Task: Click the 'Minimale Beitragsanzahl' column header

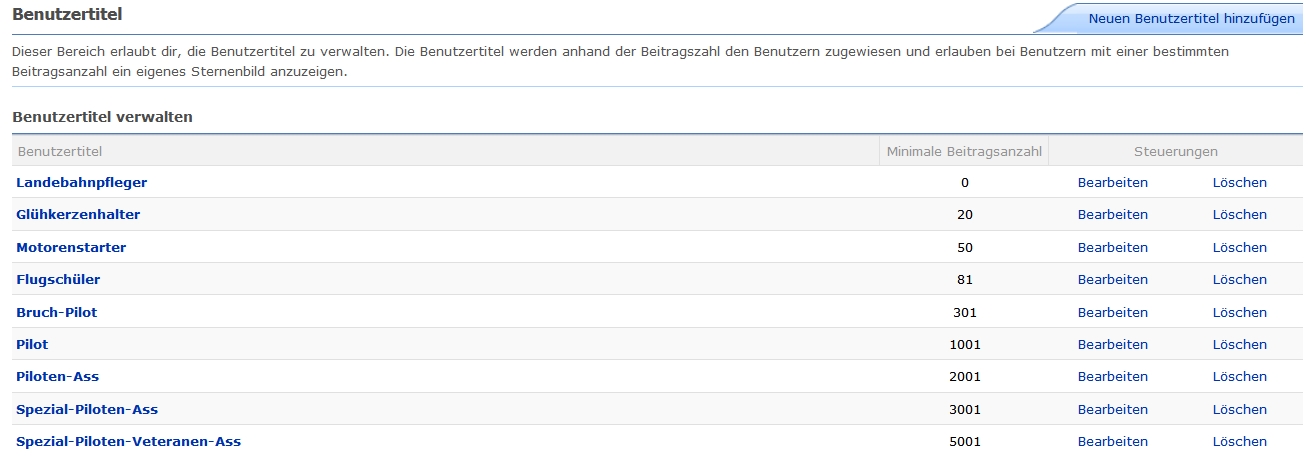Action: 964,151
